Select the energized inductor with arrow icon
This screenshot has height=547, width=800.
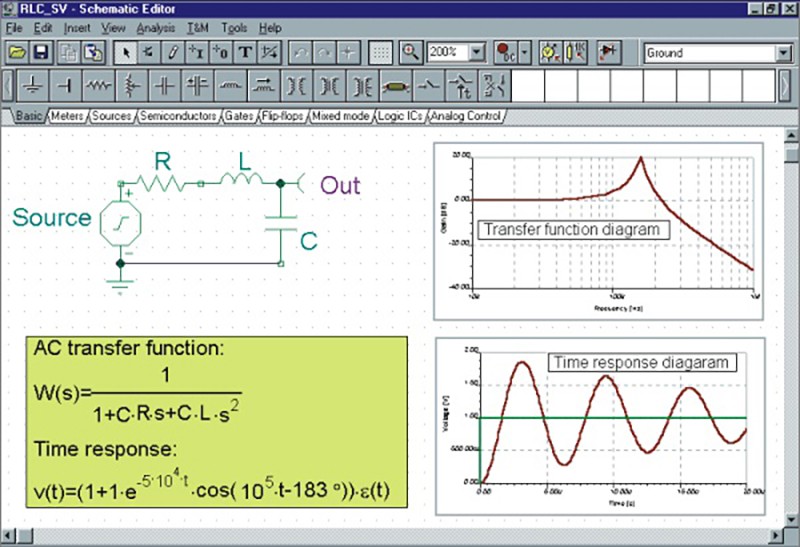tap(263, 86)
